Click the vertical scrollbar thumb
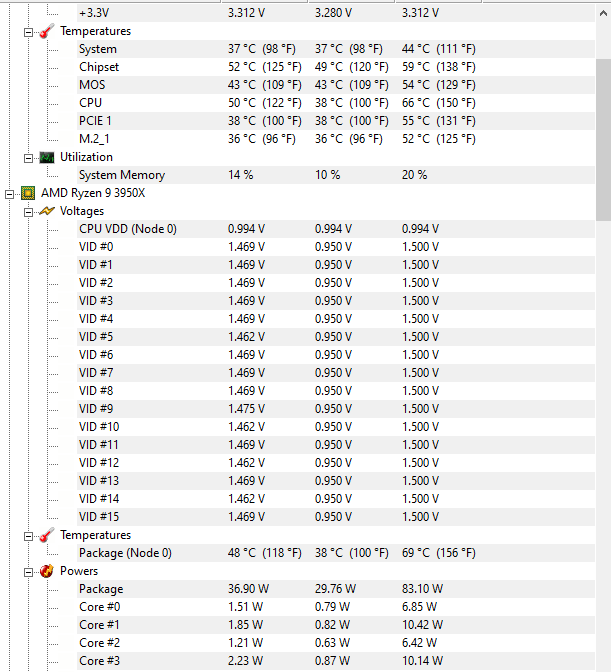The height and width of the screenshot is (672, 611). pos(603,110)
